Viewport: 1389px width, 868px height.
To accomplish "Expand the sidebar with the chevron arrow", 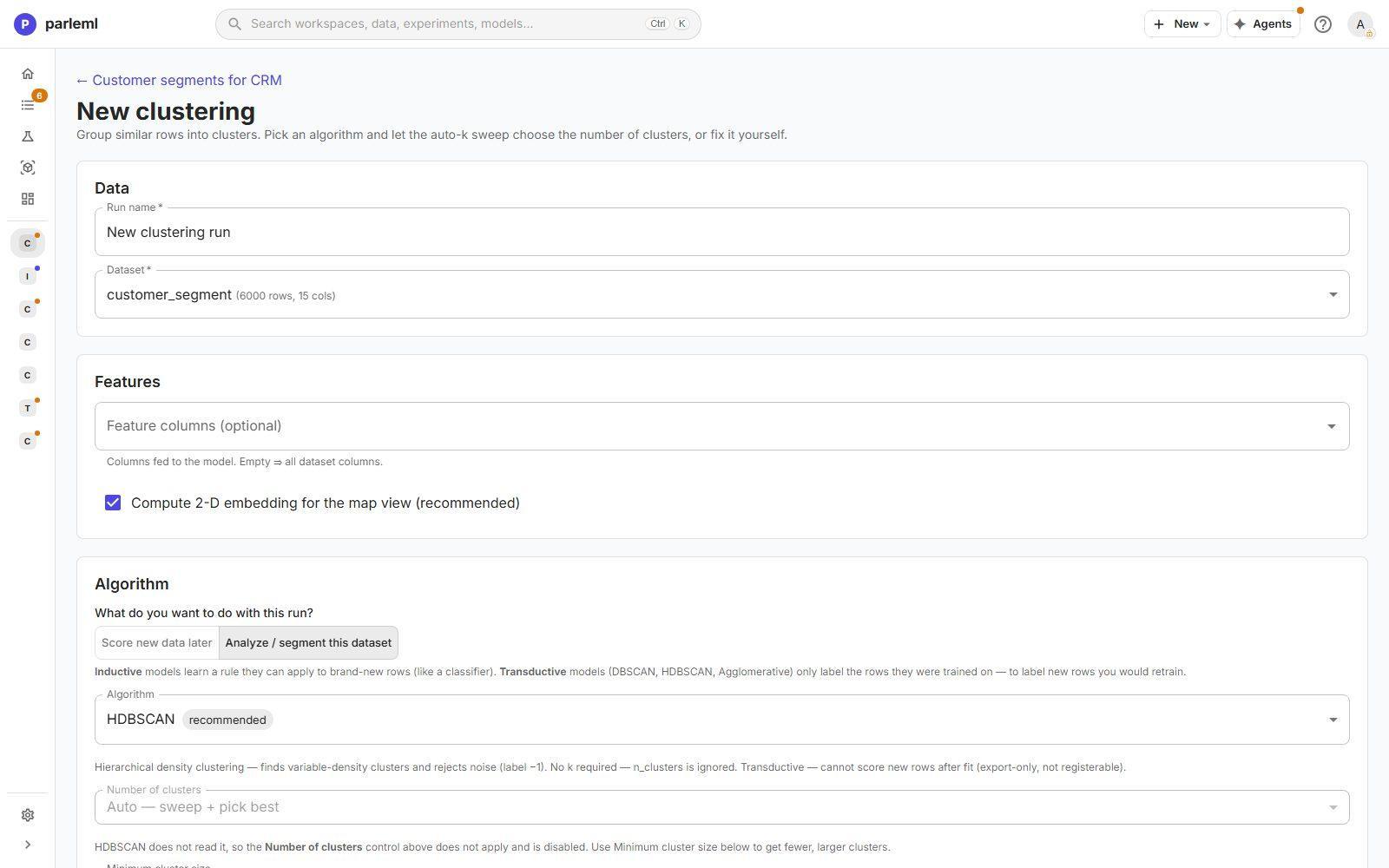I will click(28, 845).
